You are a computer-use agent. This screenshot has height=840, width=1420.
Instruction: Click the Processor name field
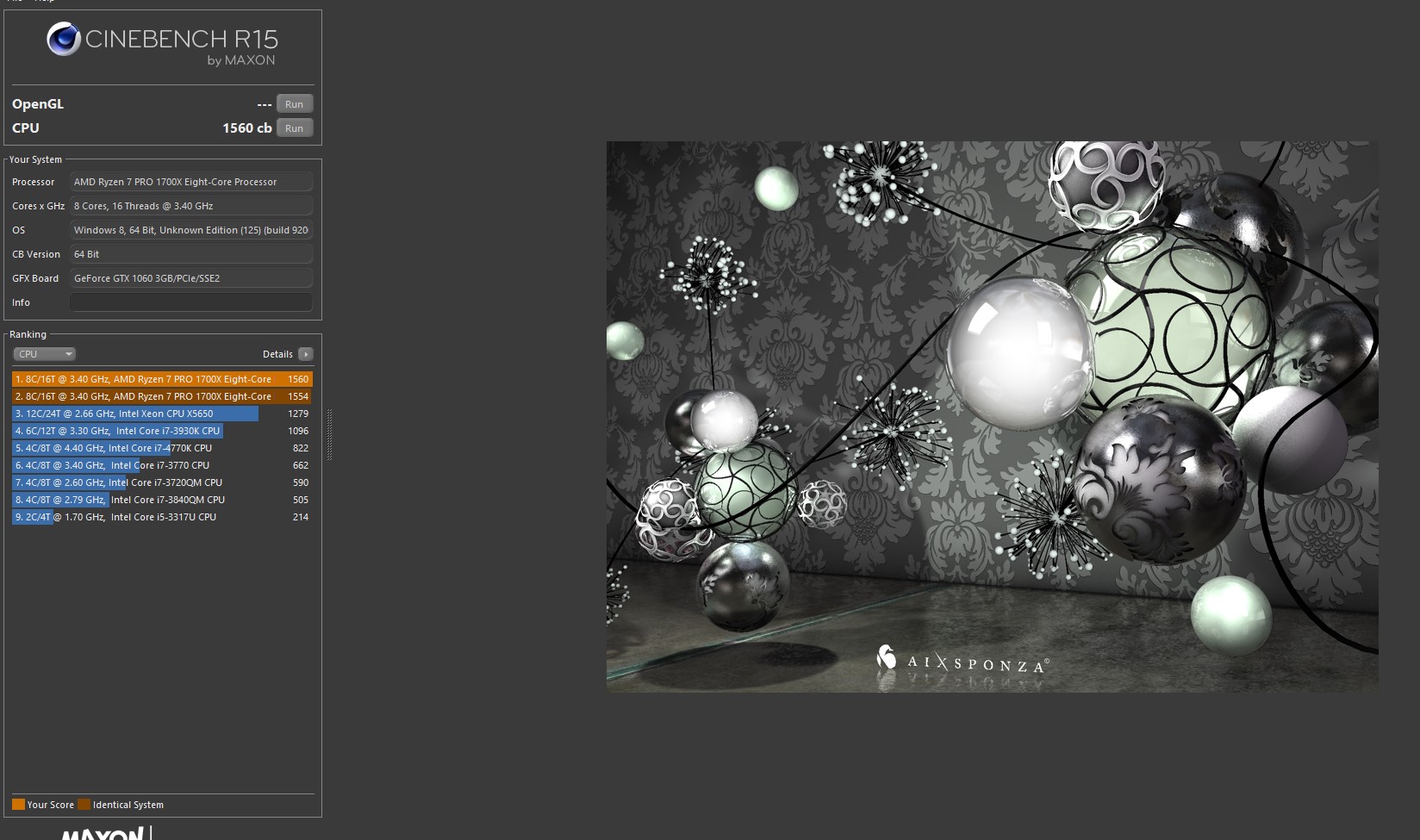[x=191, y=182]
